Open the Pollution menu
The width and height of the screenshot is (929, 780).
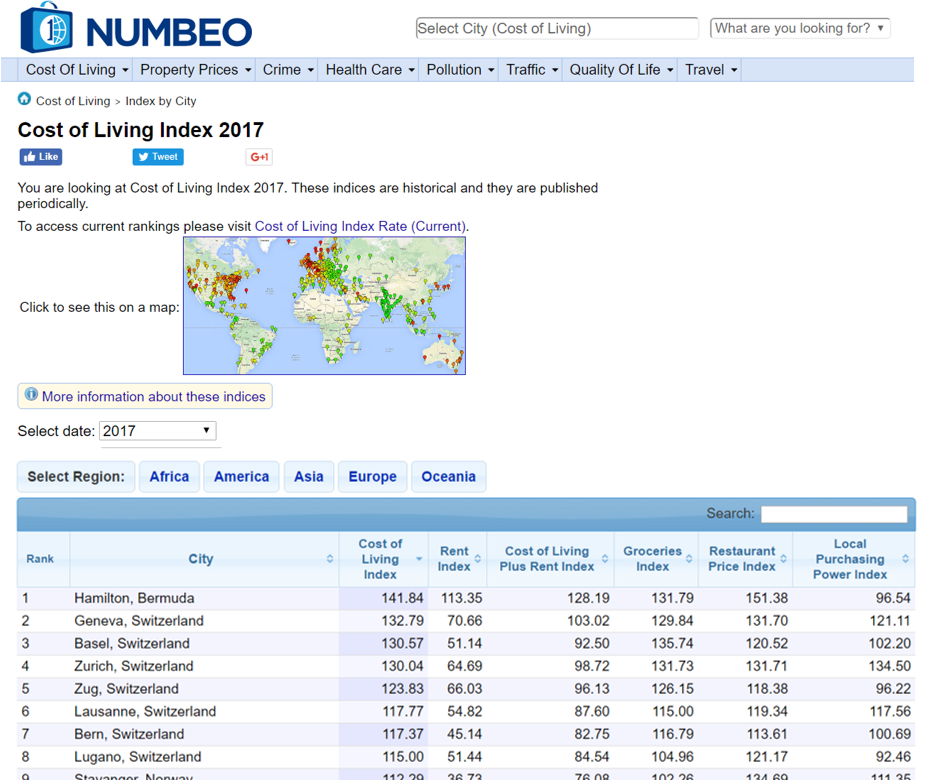click(x=460, y=70)
